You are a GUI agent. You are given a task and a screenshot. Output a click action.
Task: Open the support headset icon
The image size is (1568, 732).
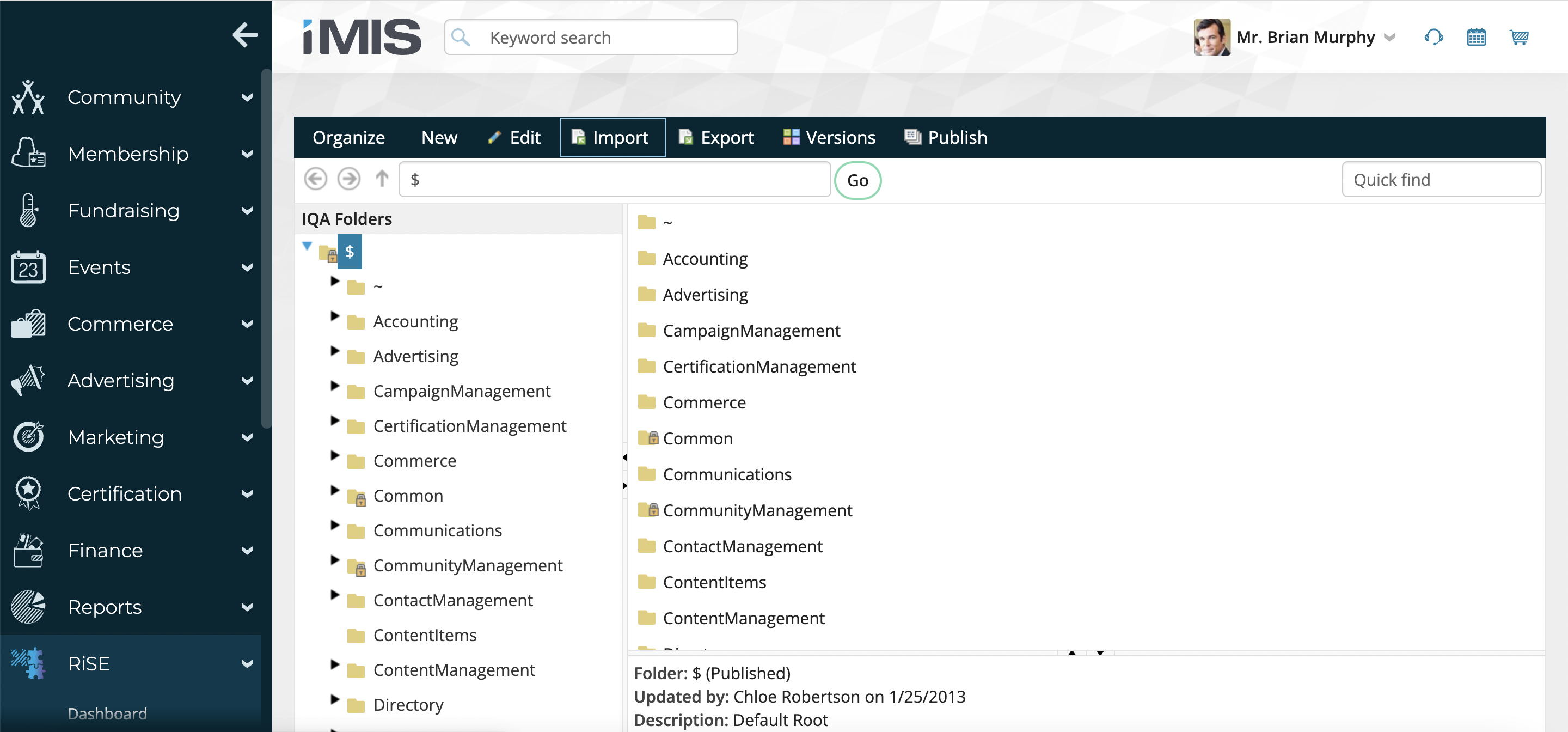point(1434,36)
